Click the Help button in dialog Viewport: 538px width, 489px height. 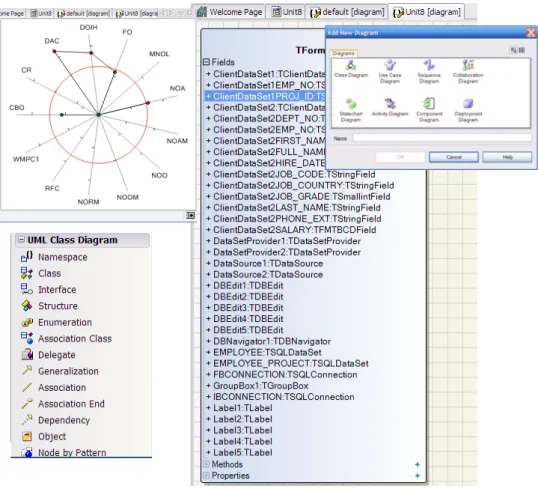coord(507,157)
